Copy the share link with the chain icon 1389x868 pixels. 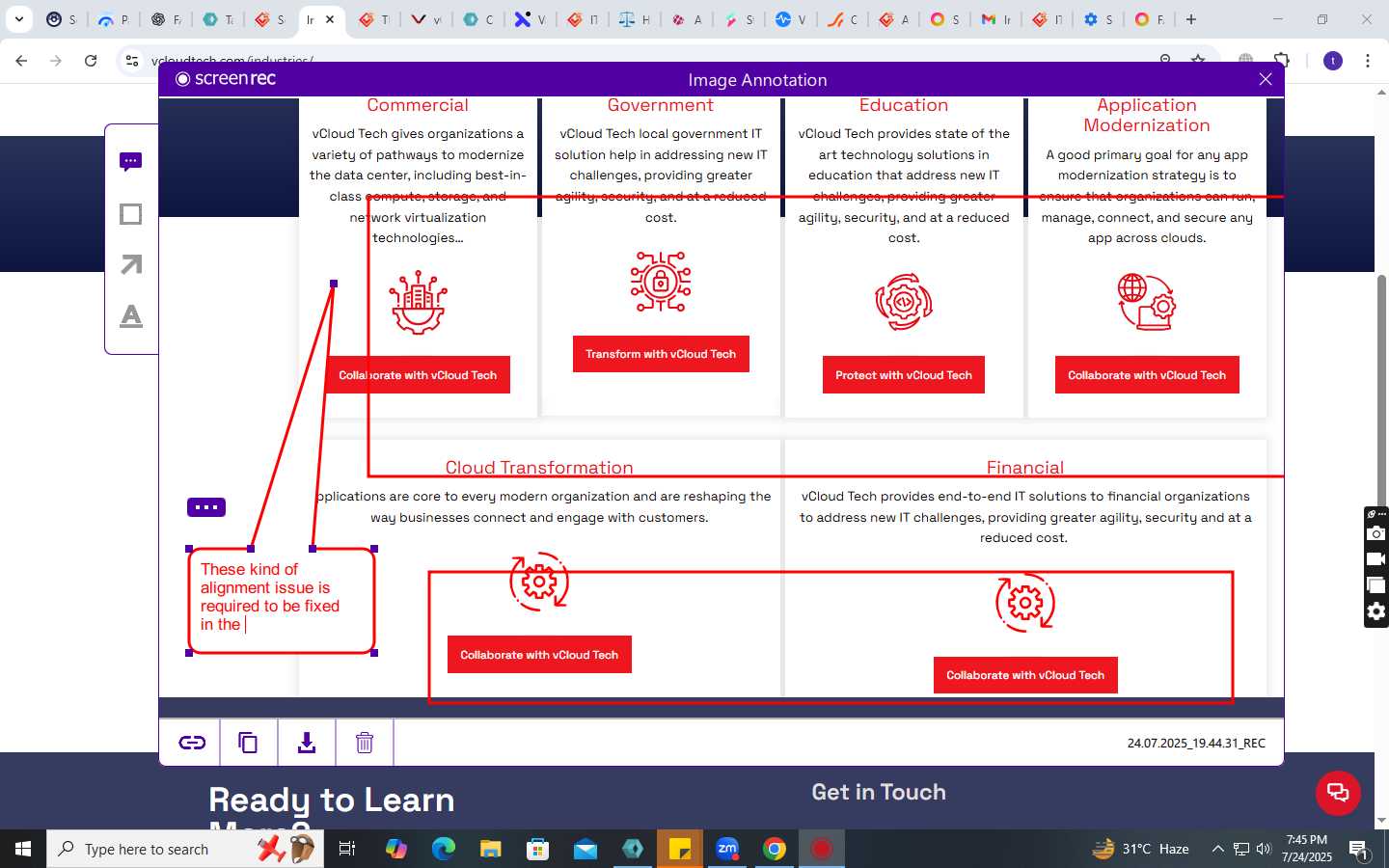(x=192, y=743)
